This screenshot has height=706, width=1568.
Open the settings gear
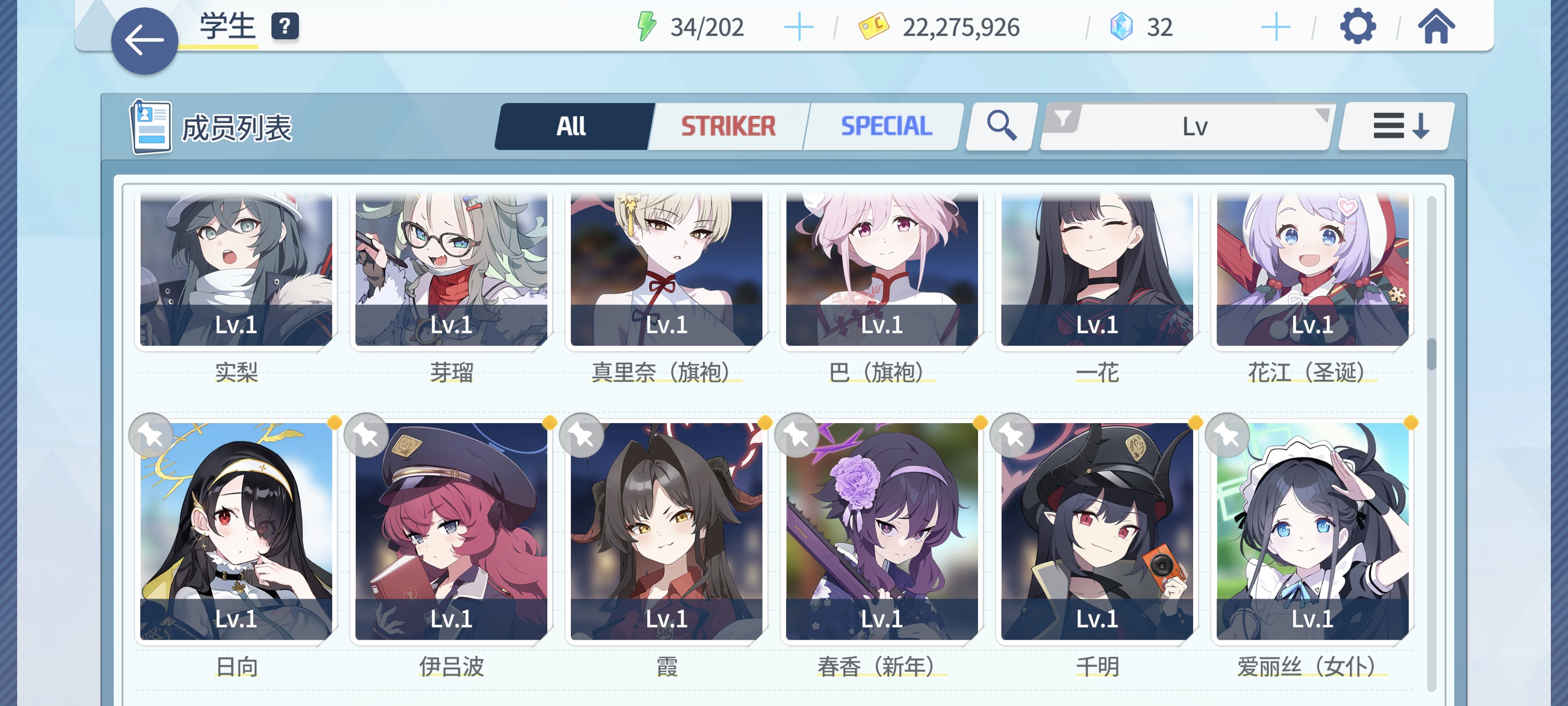[1357, 27]
